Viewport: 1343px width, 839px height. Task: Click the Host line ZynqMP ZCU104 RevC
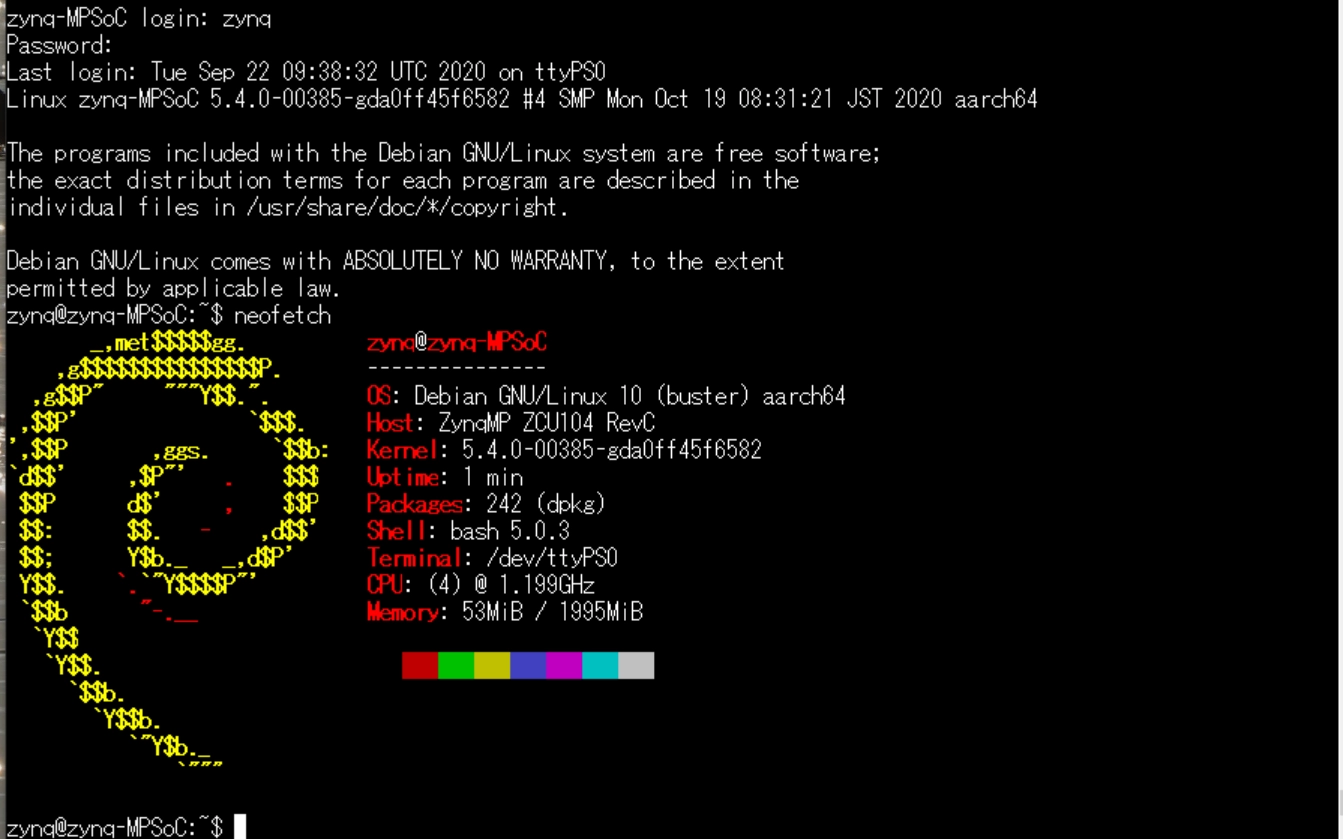[511, 423]
